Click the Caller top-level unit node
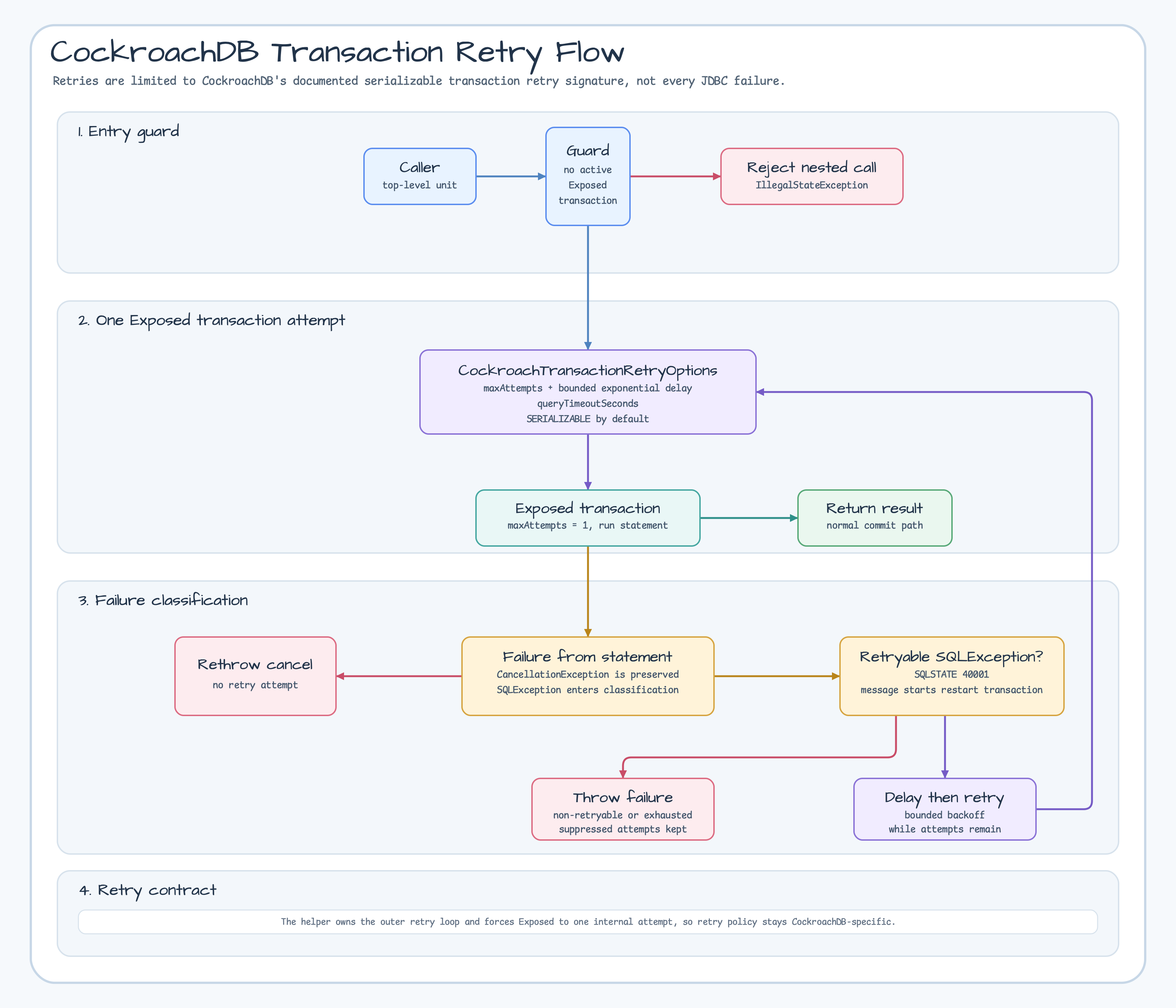This screenshot has height=1008, width=1176. (419, 176)
